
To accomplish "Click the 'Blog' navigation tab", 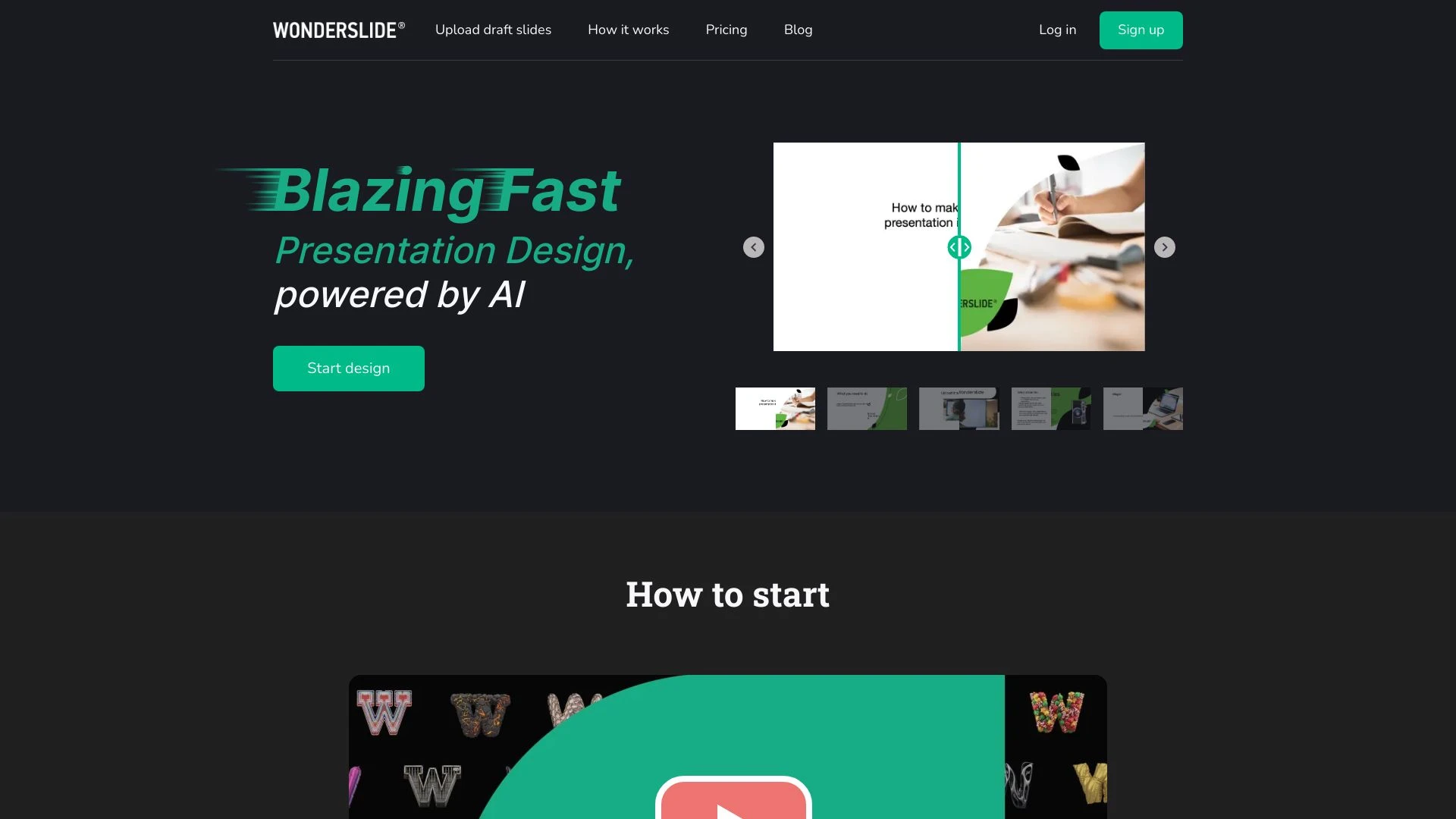I will tap(798, 29).
